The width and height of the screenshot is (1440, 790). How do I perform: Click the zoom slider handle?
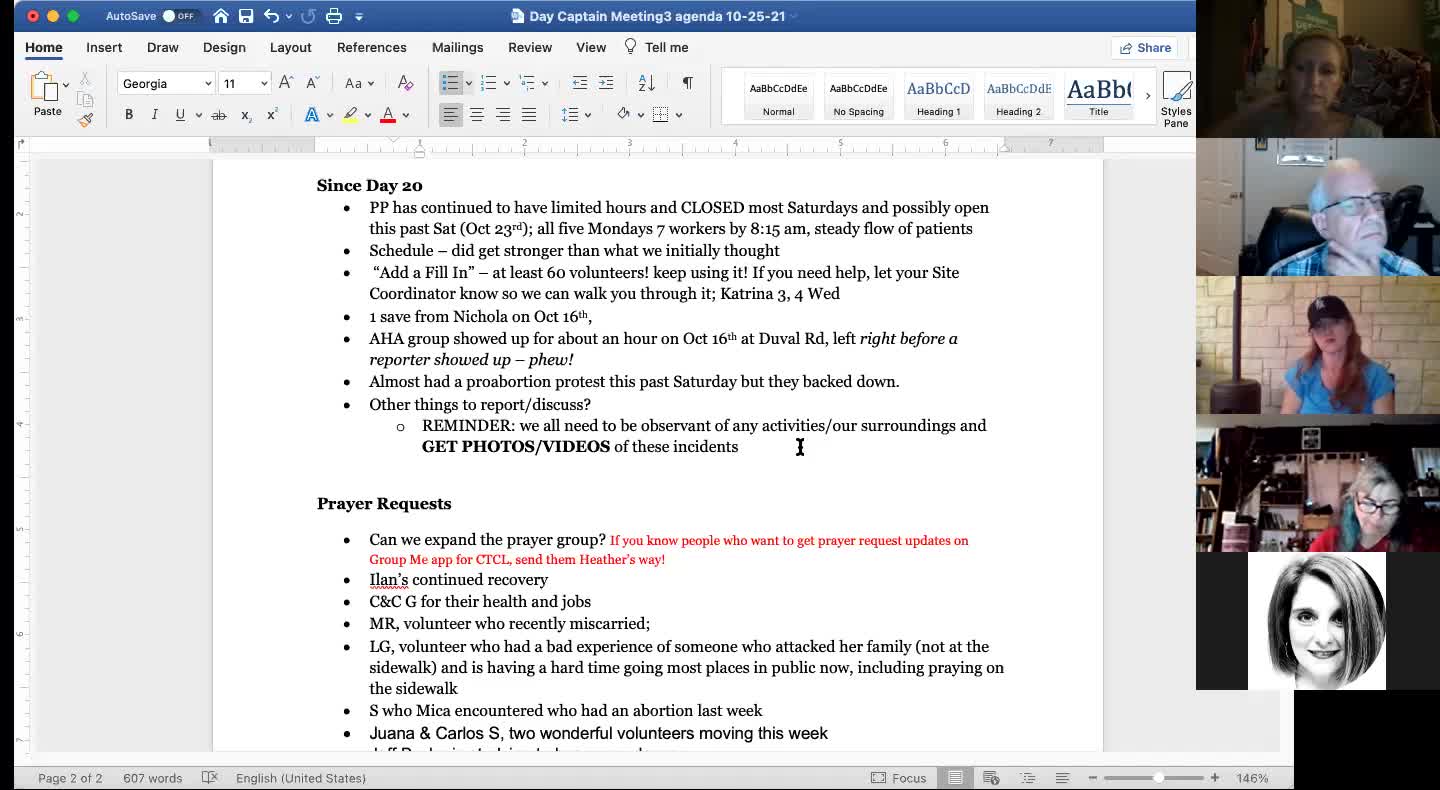pos(1158,778)
